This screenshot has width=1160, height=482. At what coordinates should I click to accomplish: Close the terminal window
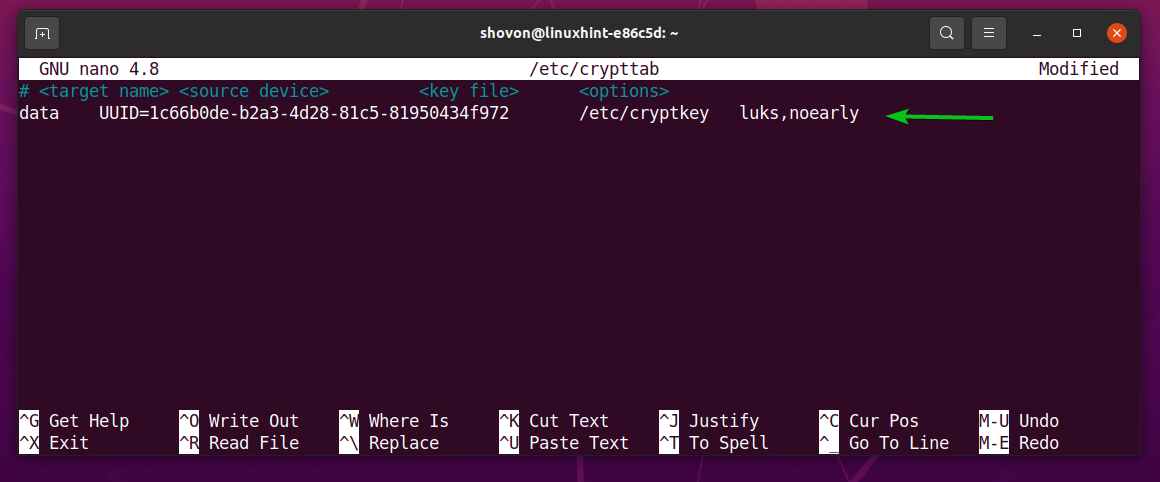pyautogui.click(x=1117, y=33)
